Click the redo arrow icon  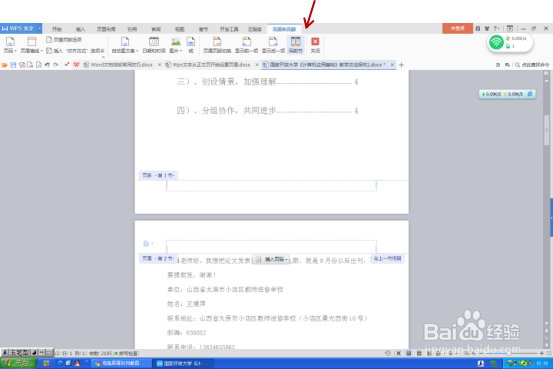pyautogui.click(x=56, y=65)
